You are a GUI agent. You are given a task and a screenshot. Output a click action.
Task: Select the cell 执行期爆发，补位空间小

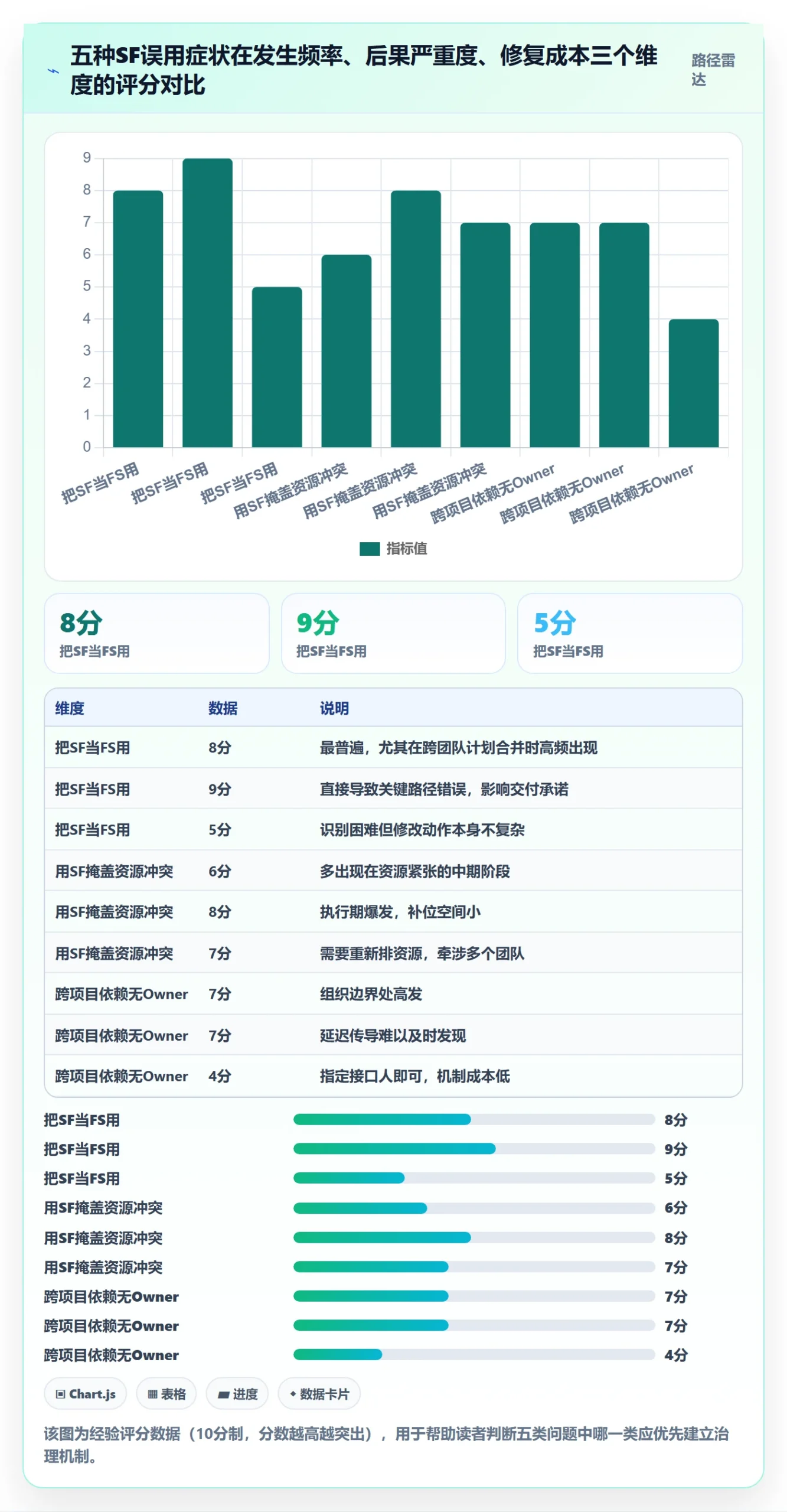click(400, 912)
